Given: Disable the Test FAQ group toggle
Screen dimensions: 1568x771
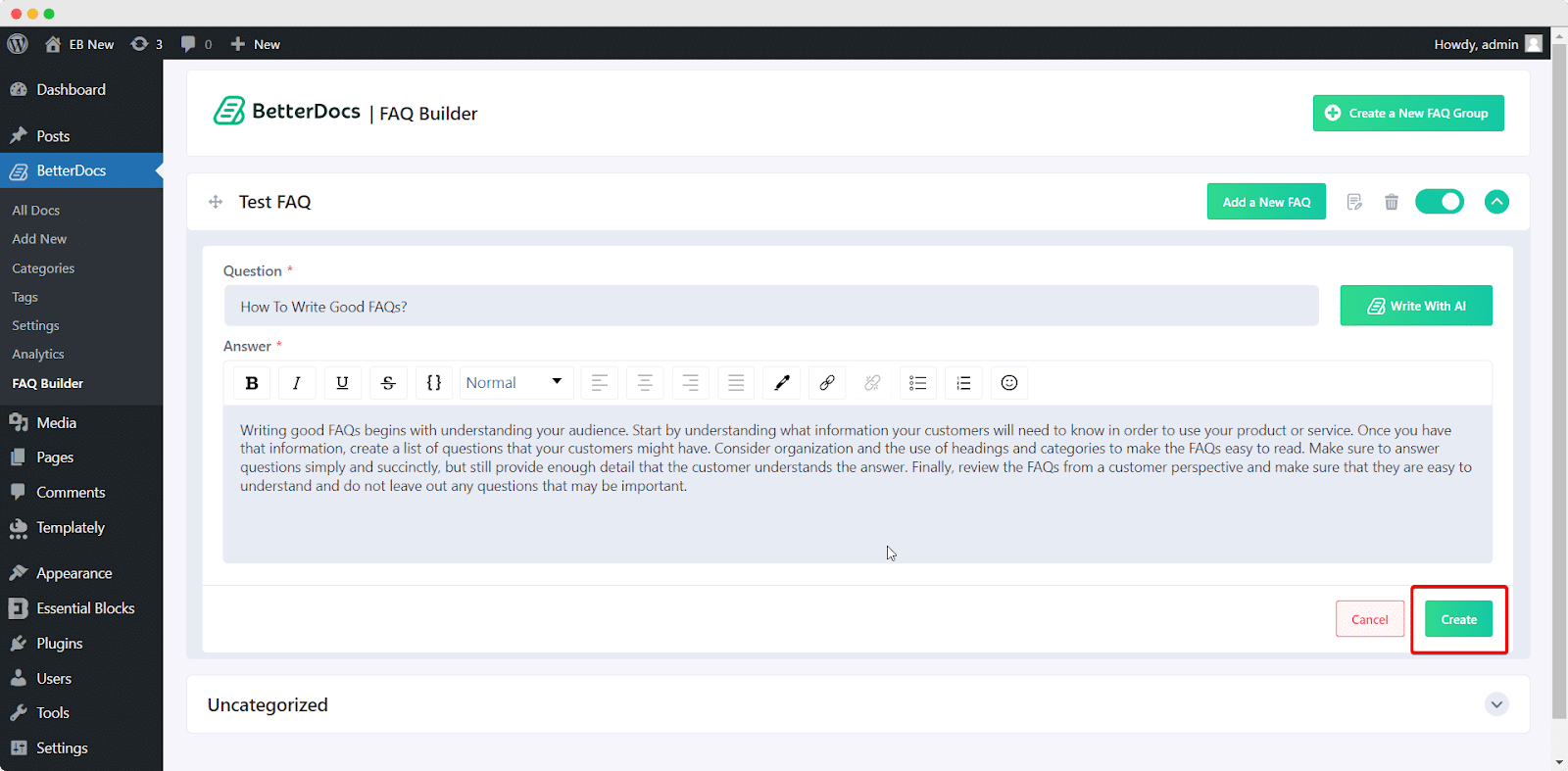Looking at the screenshot, I should click(1440, 202).
